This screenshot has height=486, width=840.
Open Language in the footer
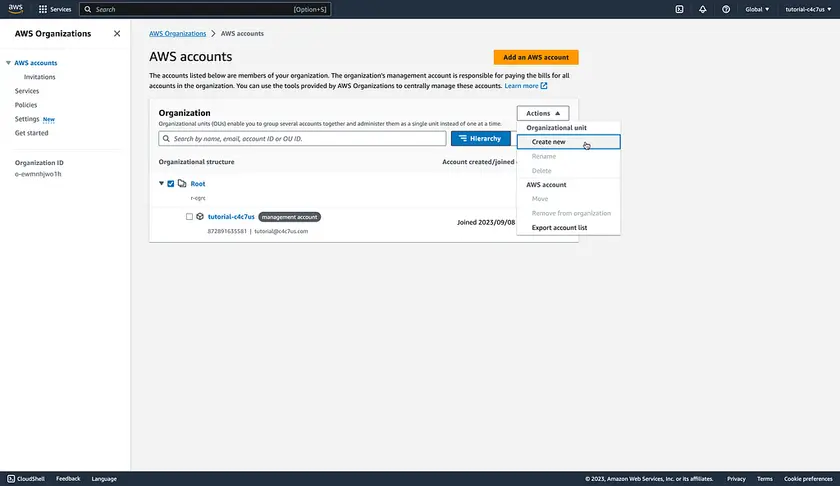[104, 478]
